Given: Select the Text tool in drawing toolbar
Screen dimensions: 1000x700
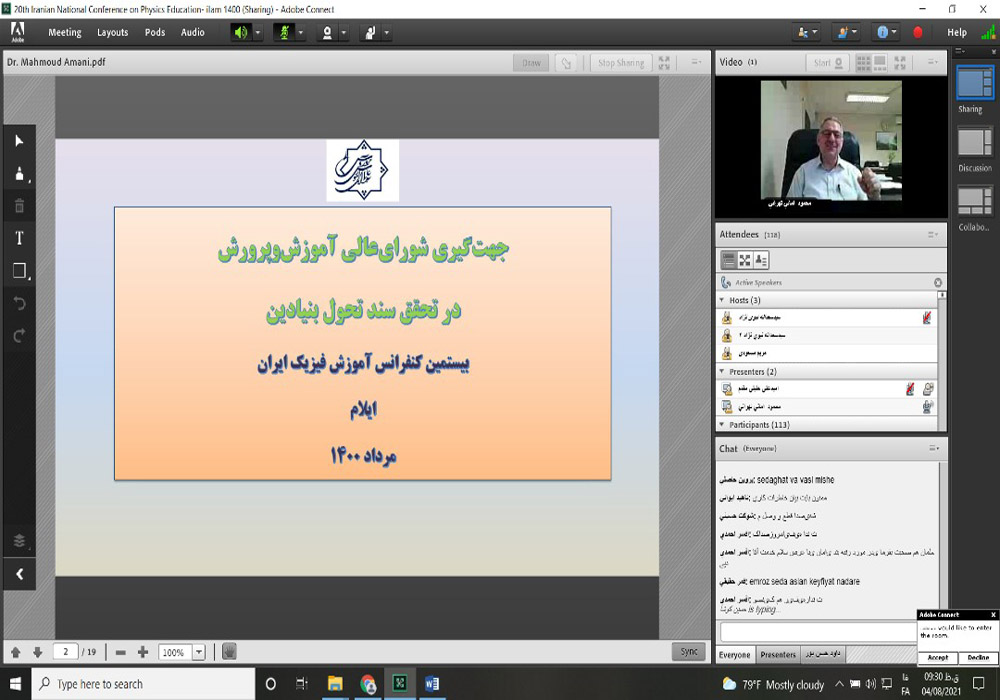Looking at the screenshot, I should click(19, 238).
